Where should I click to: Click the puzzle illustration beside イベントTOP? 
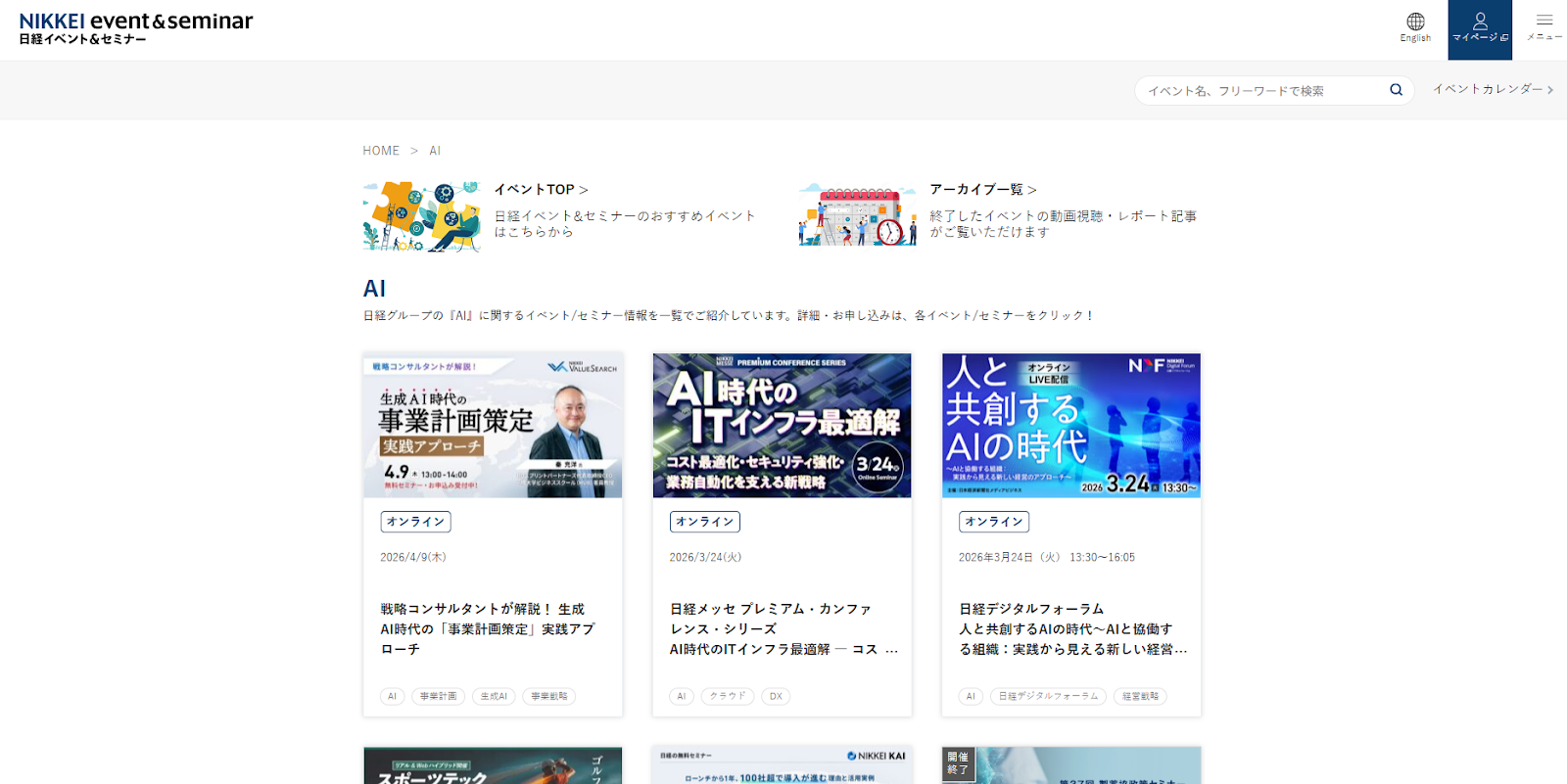point(422,216)
